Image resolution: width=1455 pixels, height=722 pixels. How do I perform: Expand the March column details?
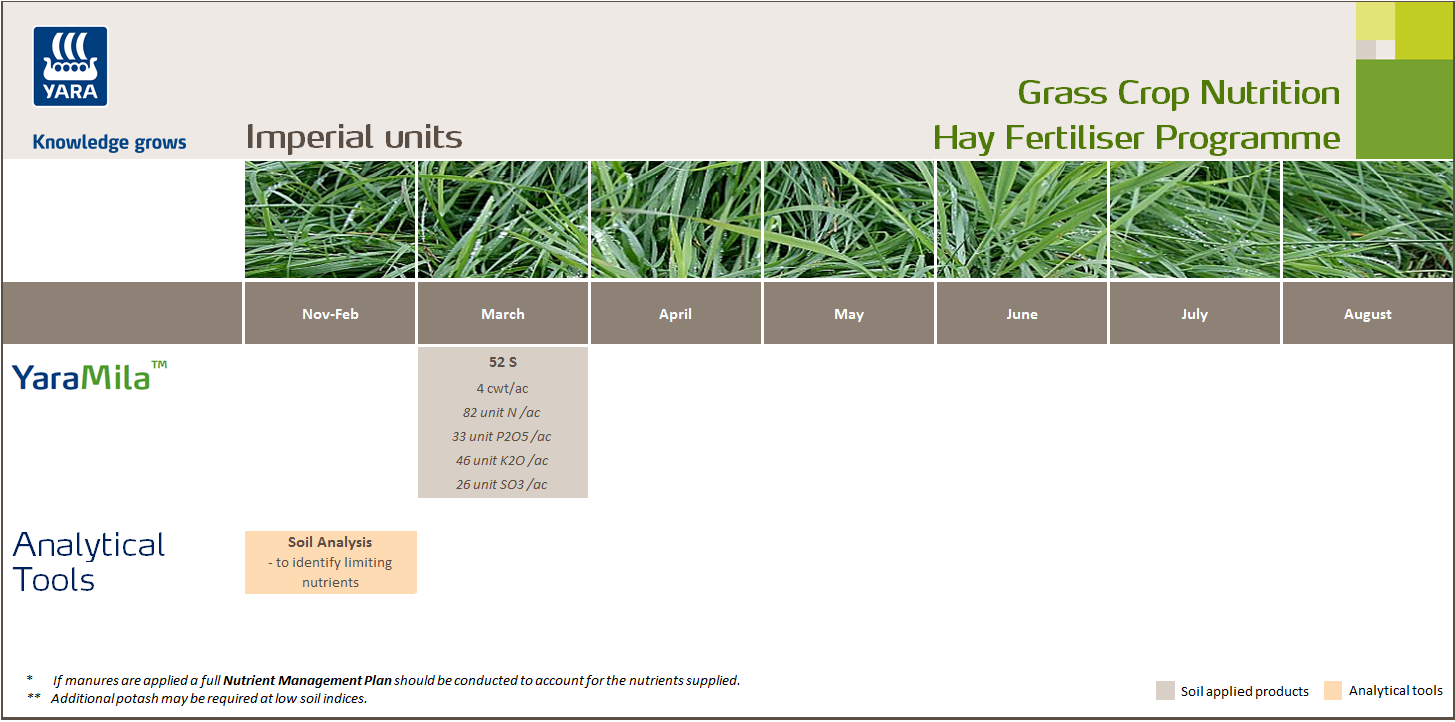(x=502, y=313)
